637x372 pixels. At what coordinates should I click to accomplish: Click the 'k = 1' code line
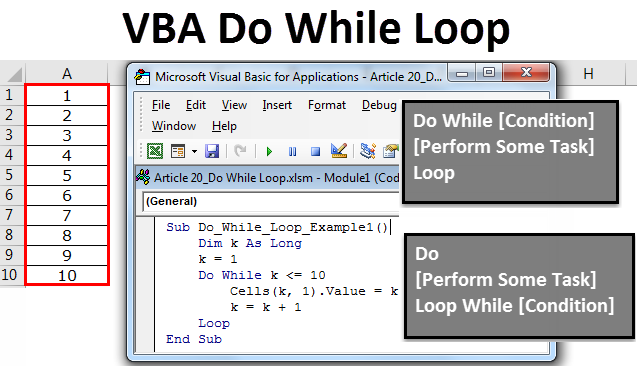(x=217, y=259)
